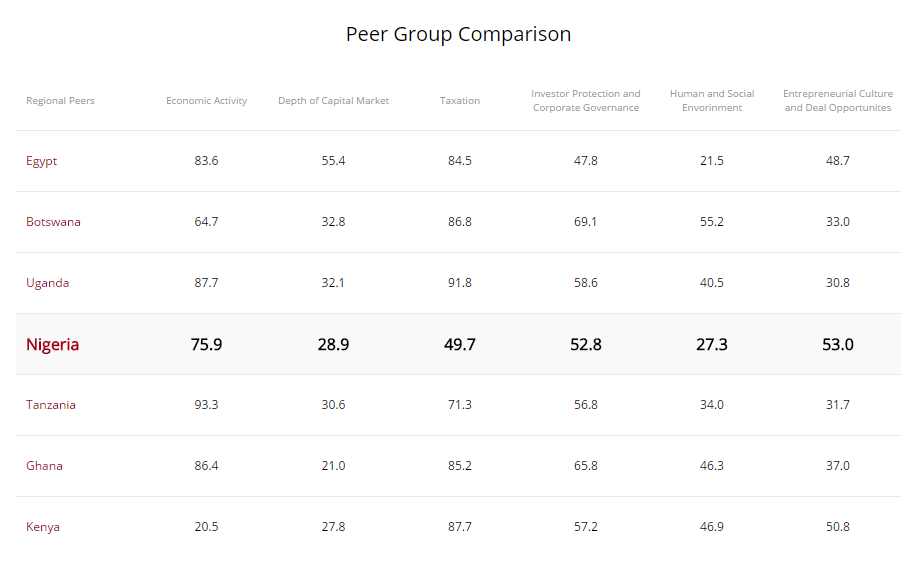Click the Botswana peer link
The image size is (912, 564).
click(x=53, y=222)
